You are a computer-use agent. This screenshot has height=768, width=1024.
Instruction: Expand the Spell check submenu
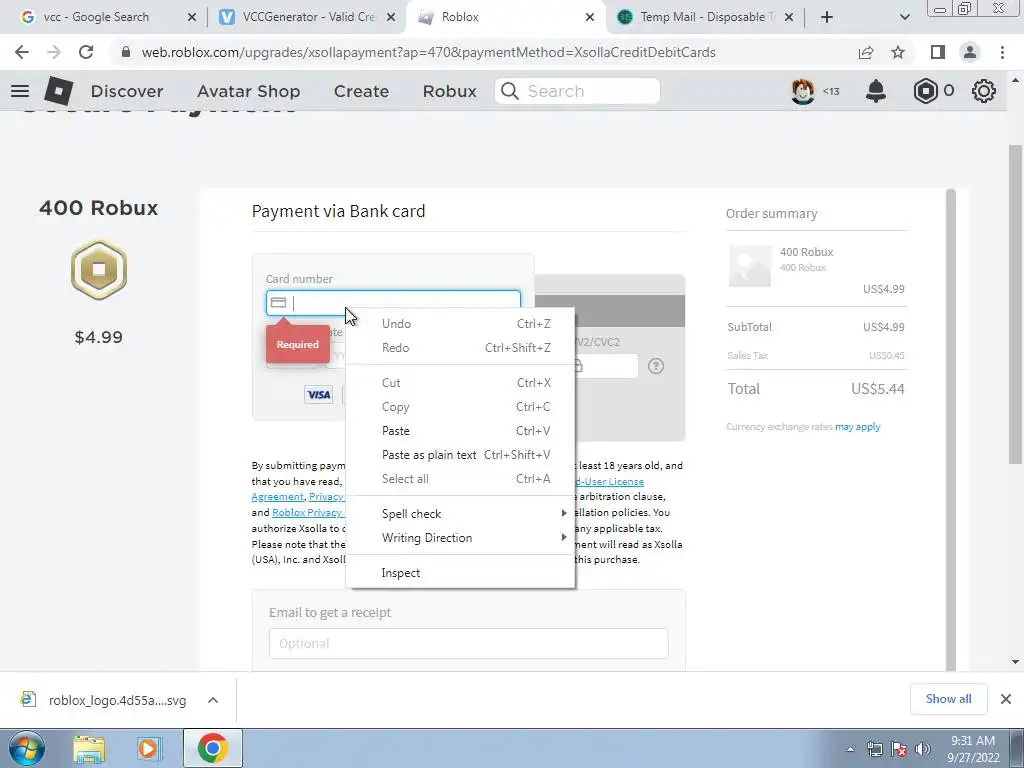tap(461, 514)
